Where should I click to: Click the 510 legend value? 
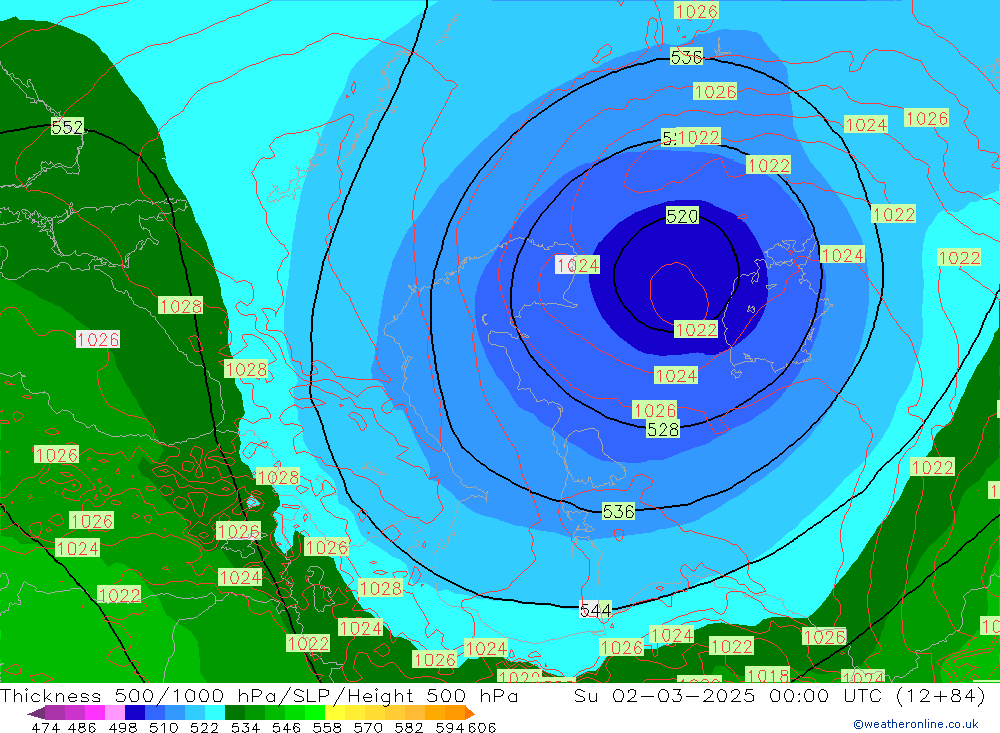[x=164, y=727]
